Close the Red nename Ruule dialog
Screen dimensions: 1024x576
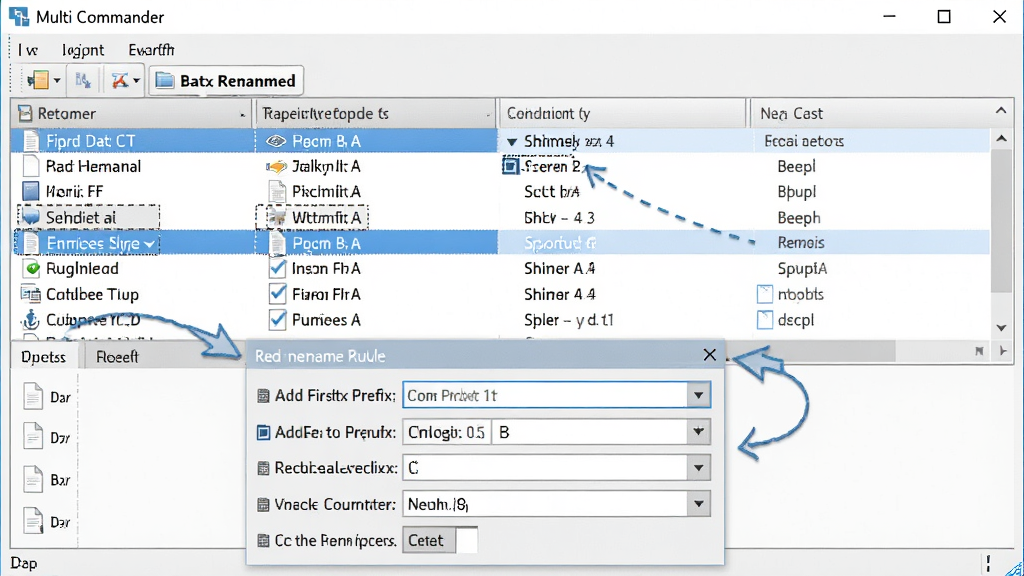click(x=709, y=355)
